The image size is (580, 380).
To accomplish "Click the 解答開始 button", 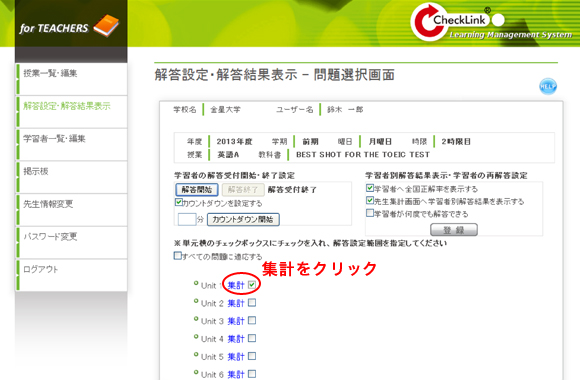I will point(197,190).
